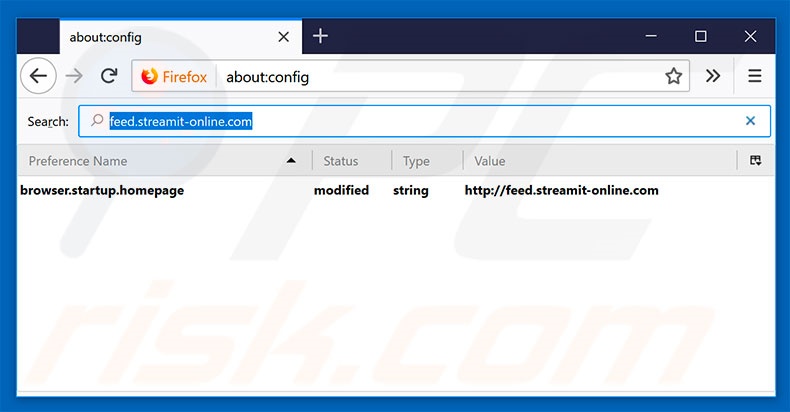Close the about:config tab
The width and height of the screenshot is (790, 412).
(x=284, y=37)
